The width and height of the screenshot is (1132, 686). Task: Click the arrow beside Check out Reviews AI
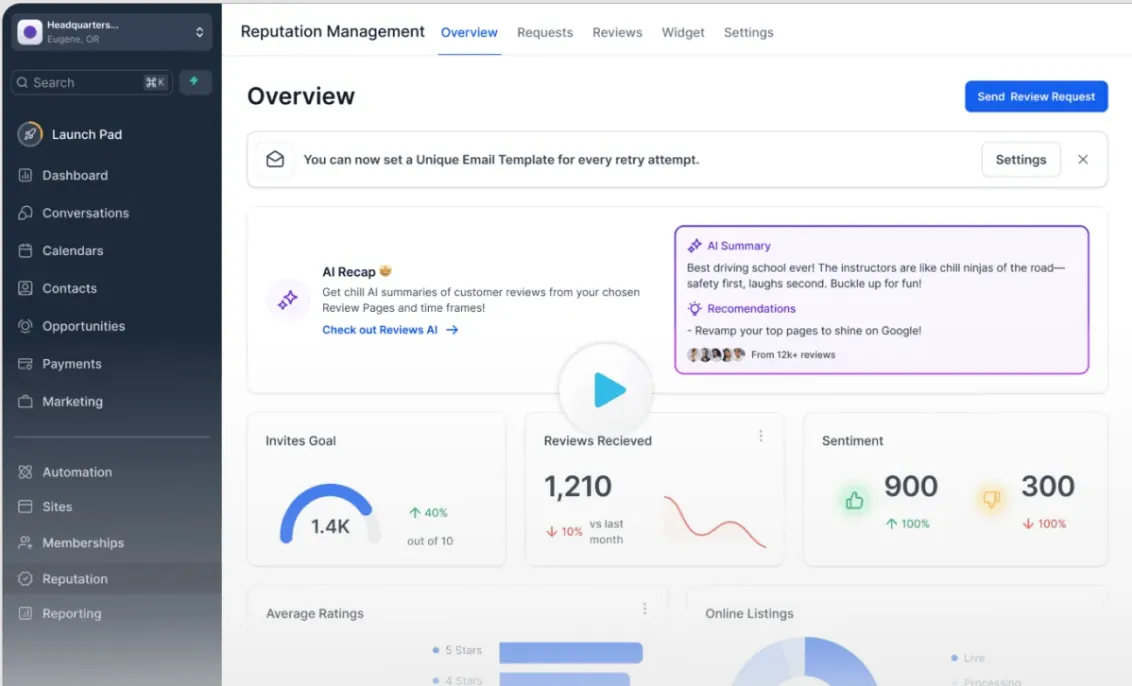452,329
